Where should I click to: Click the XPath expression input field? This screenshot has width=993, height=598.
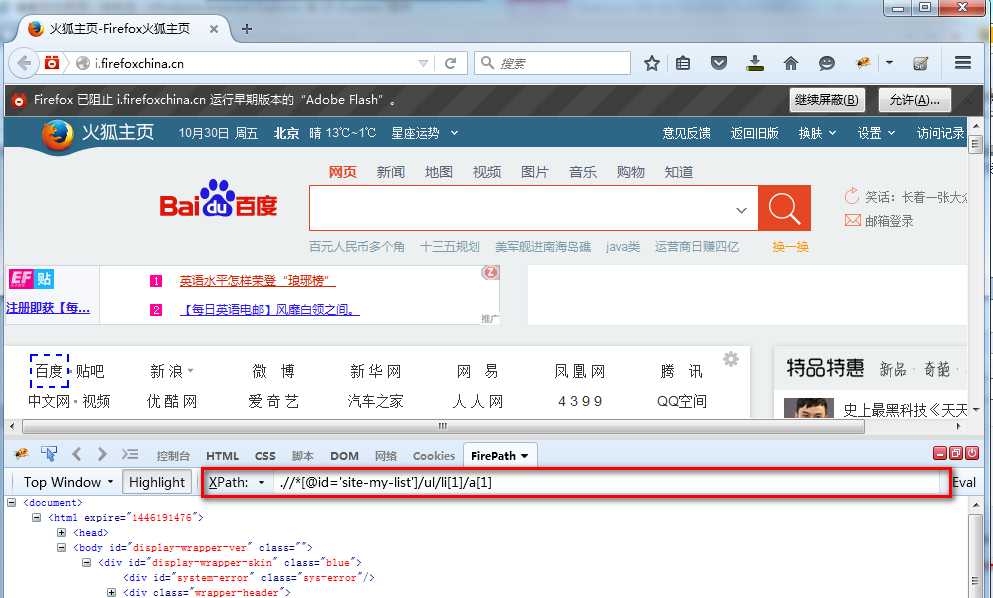tap(608, 482)
